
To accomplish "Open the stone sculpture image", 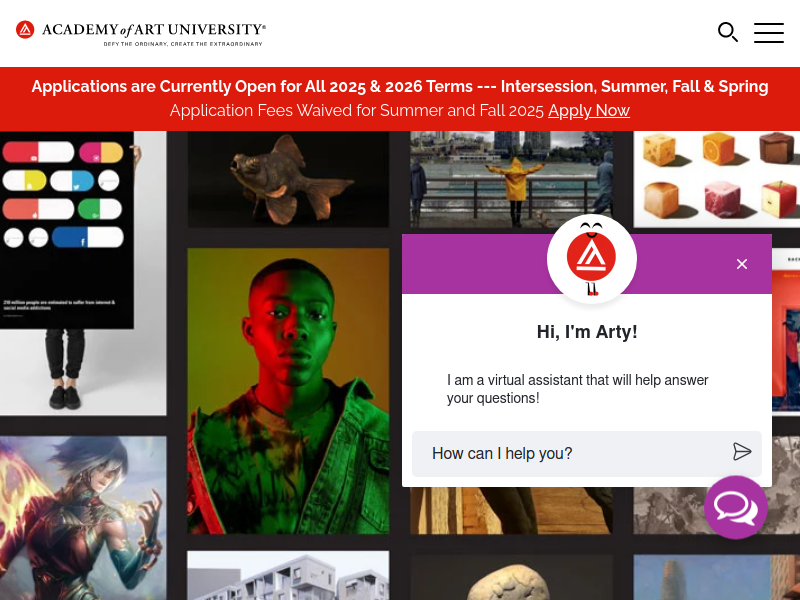I will tap(511, 578).
